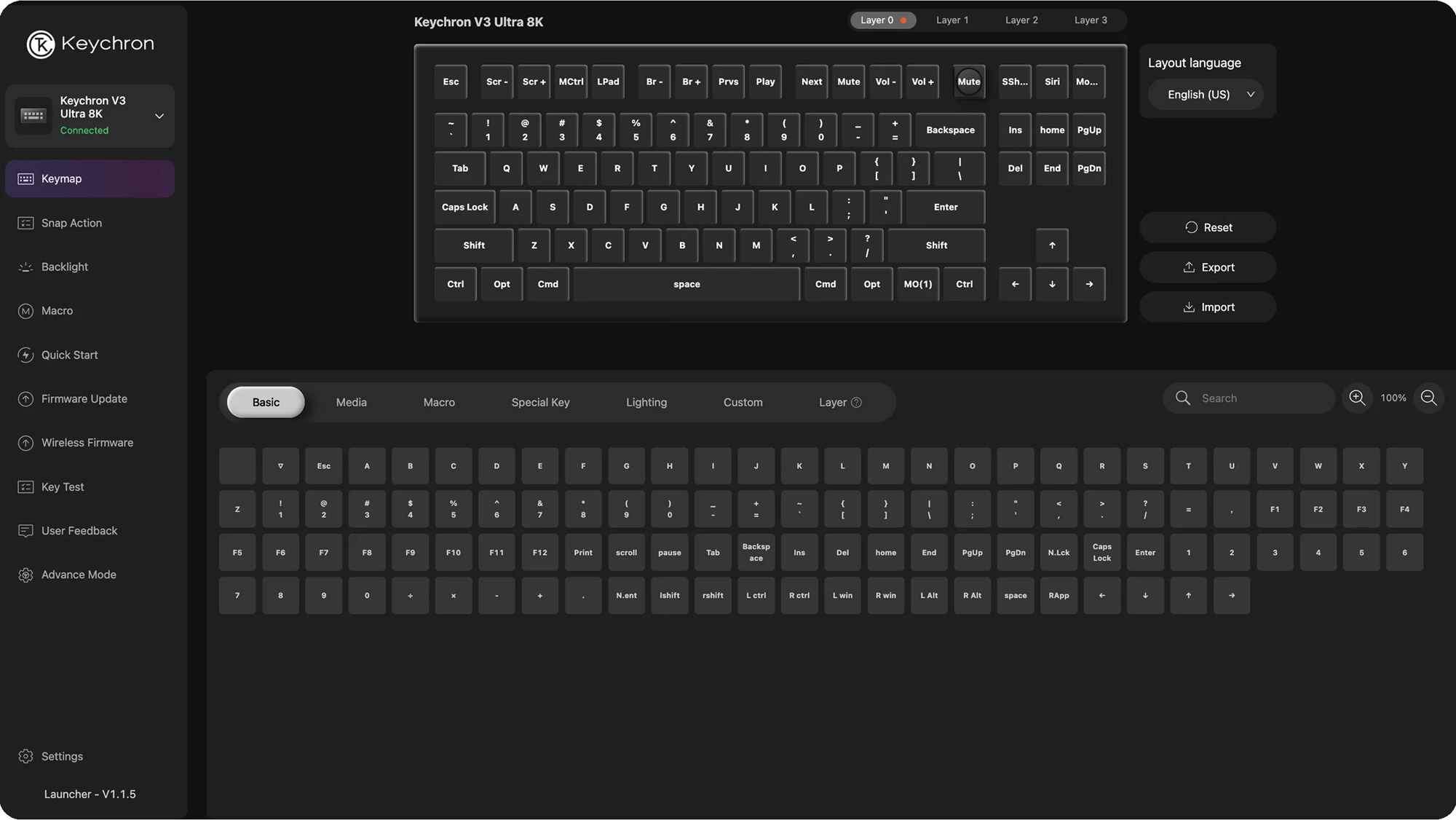Select the Backspace key on keyboard layout
This screenshot has height=820, width=1456.
[950, 130]
